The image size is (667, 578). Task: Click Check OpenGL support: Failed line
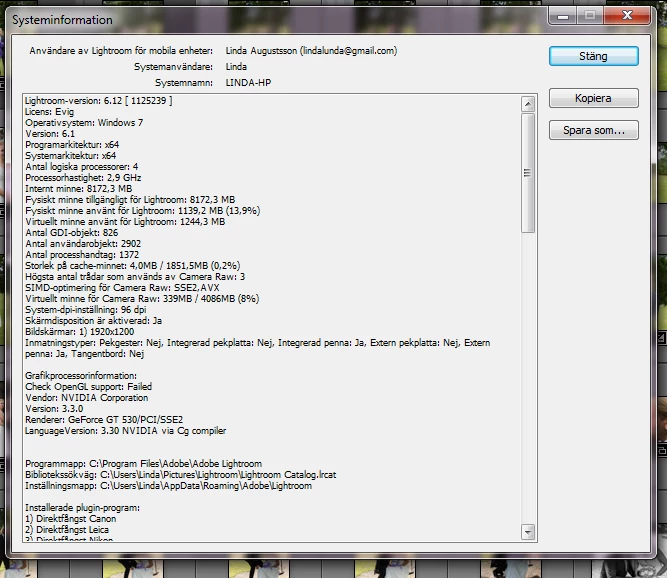(x=88, y=387)
